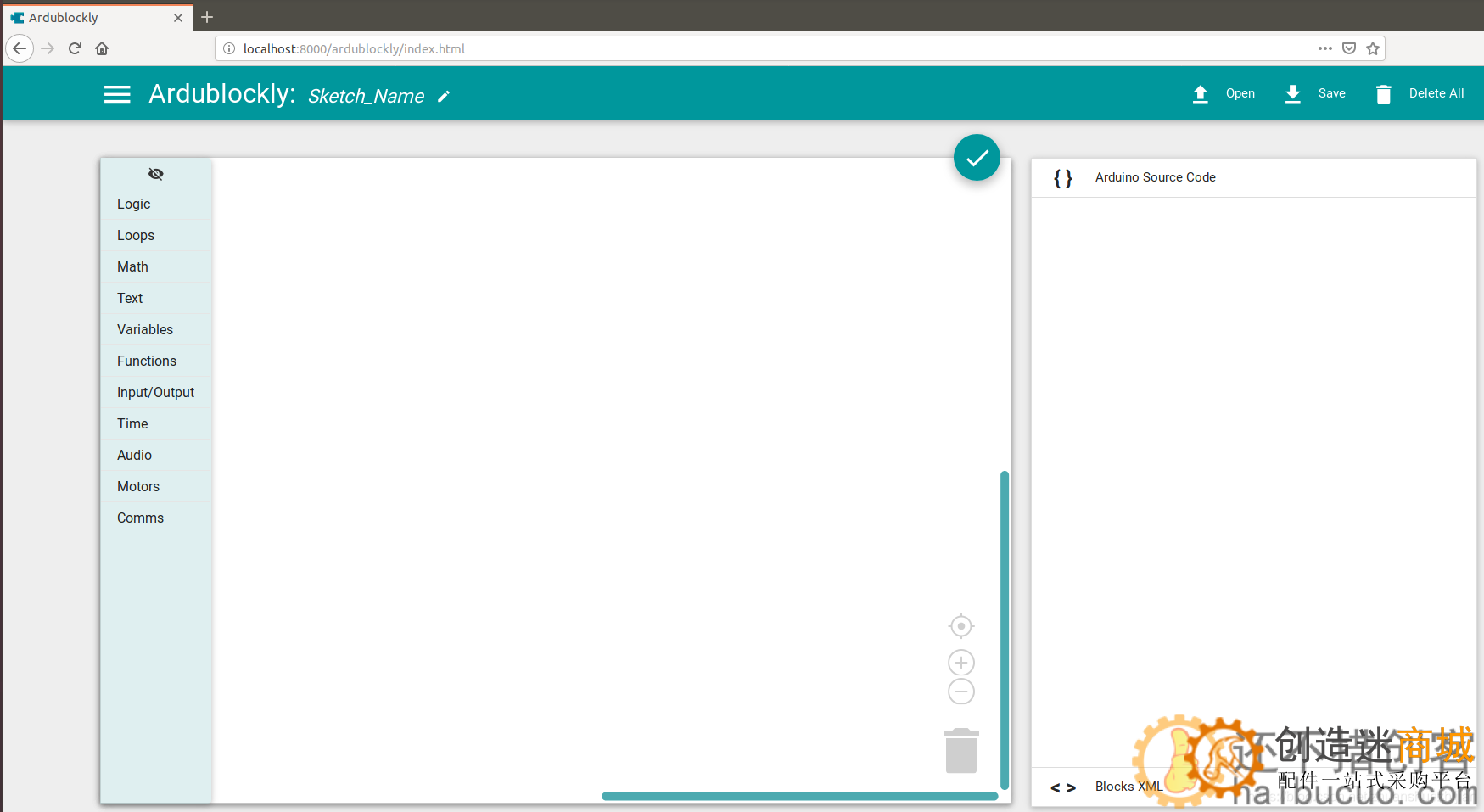Click the browser address bar URL

354,49
